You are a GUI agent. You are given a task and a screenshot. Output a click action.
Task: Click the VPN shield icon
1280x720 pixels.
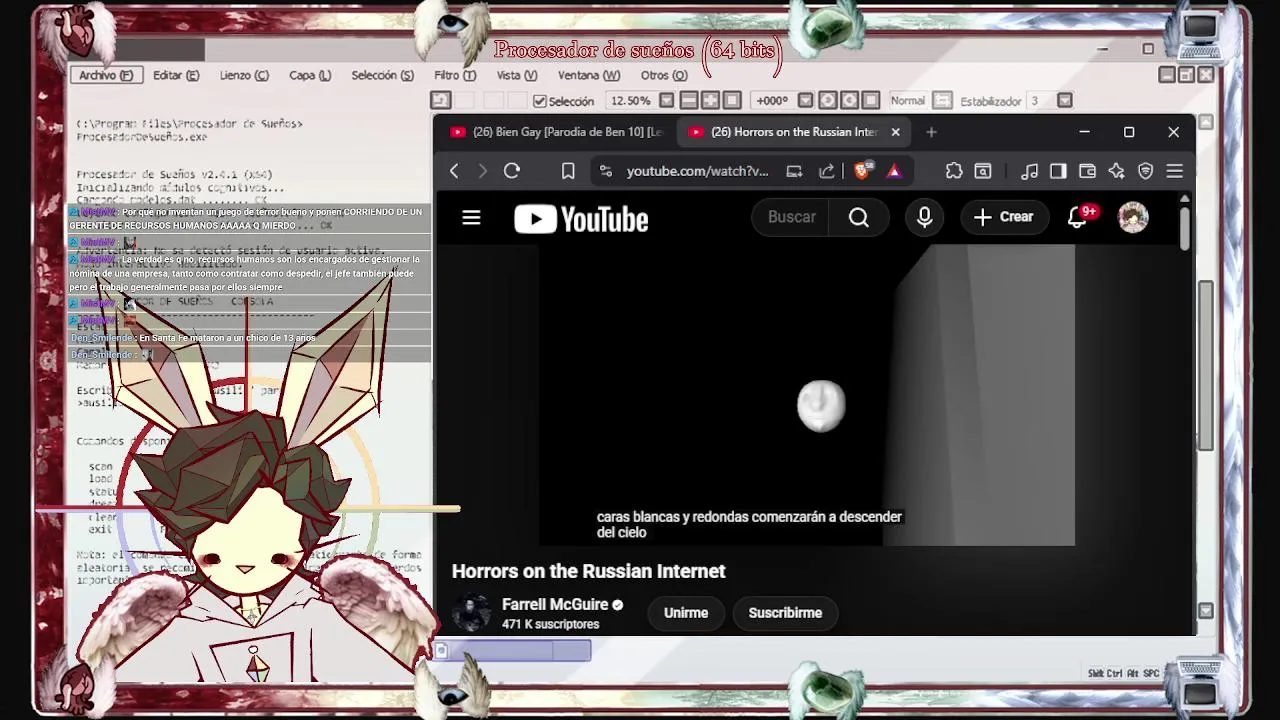[1146, 171]
